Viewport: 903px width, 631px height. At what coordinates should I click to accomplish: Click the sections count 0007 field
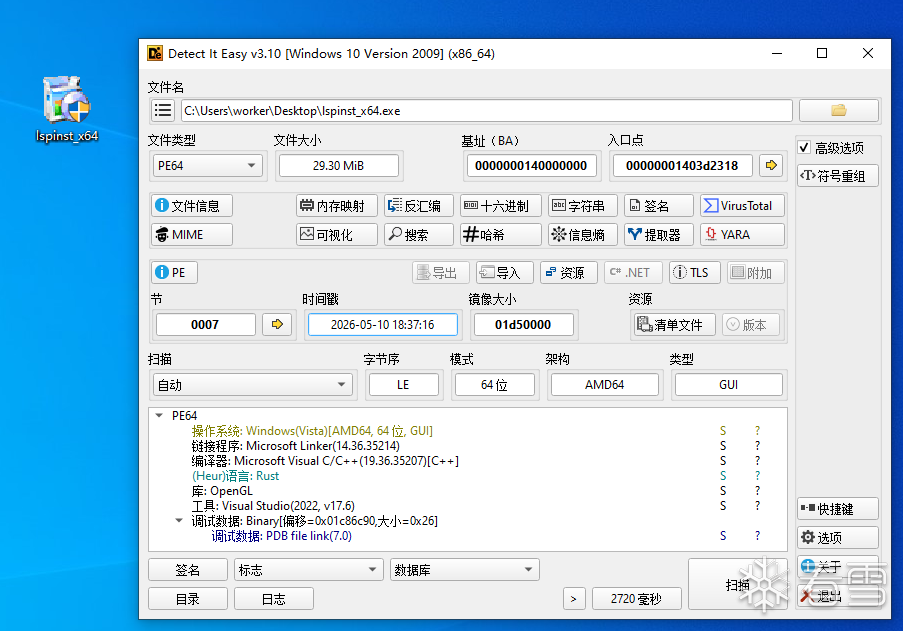click(205, 325)
